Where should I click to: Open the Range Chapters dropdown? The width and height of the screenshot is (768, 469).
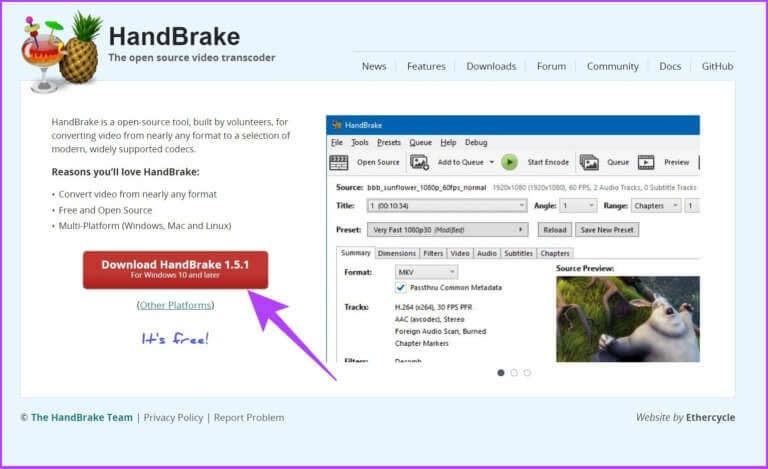(656, 206)
